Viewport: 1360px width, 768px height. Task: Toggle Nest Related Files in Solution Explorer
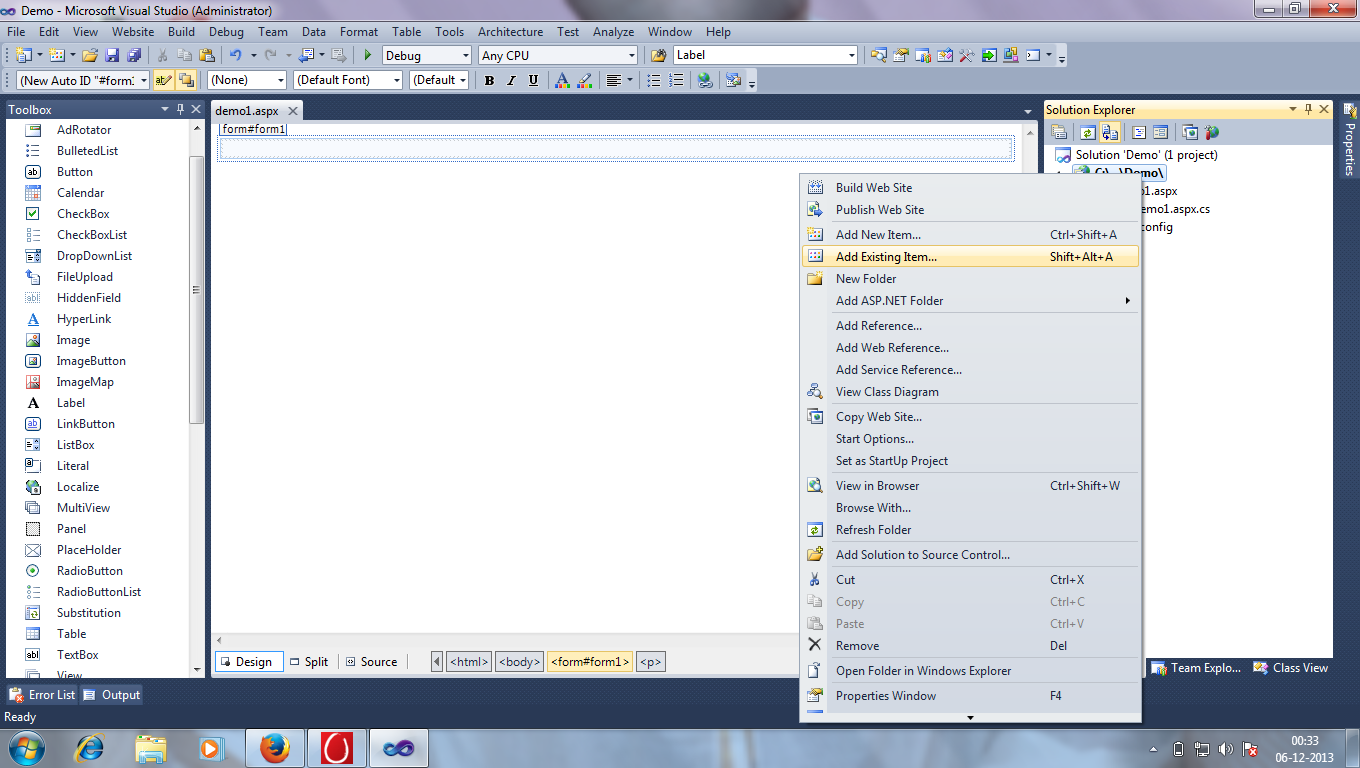coord(1110,132)
